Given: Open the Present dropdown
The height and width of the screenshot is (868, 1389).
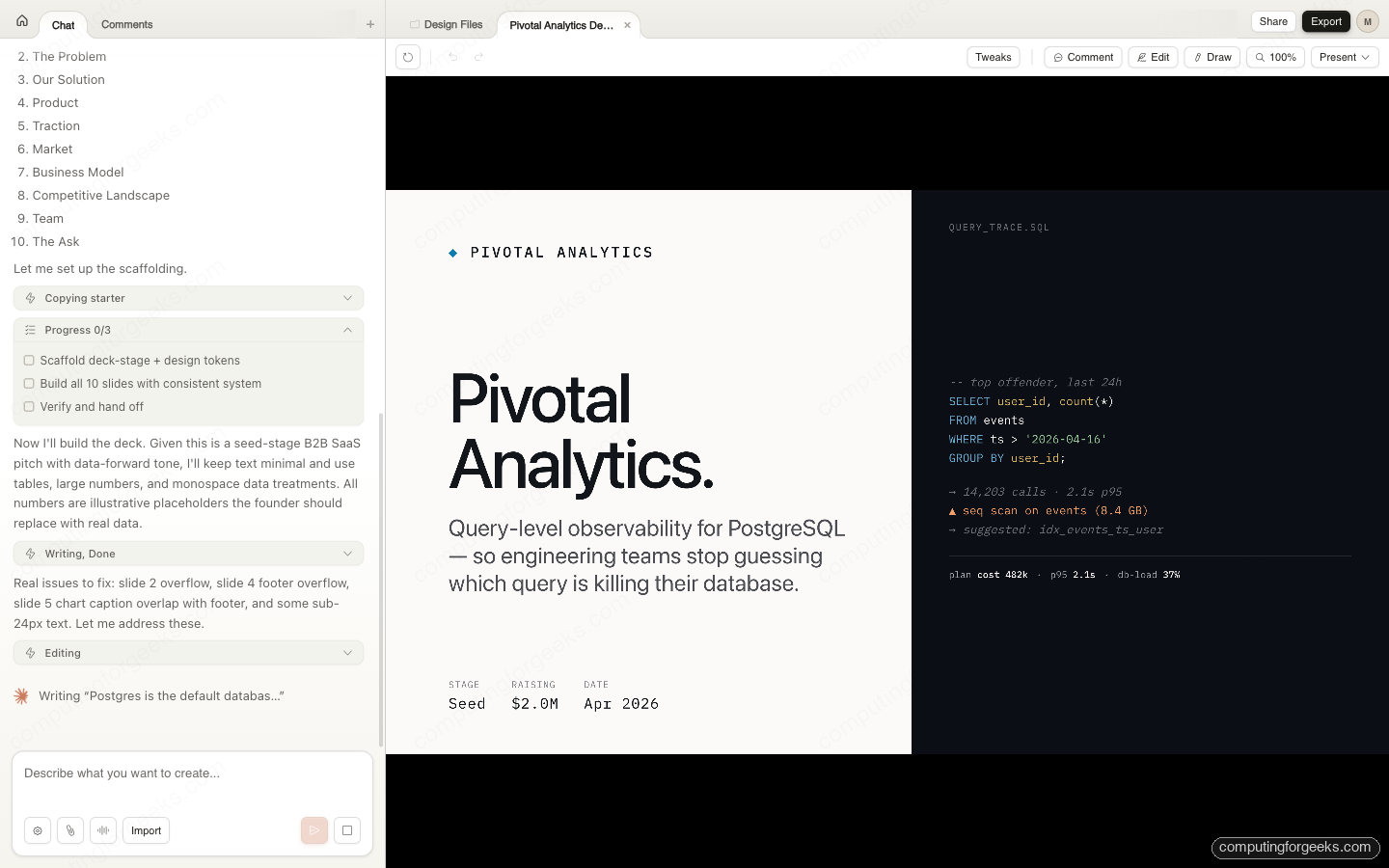Looking at the screenshot, I should coord(1344,57).
